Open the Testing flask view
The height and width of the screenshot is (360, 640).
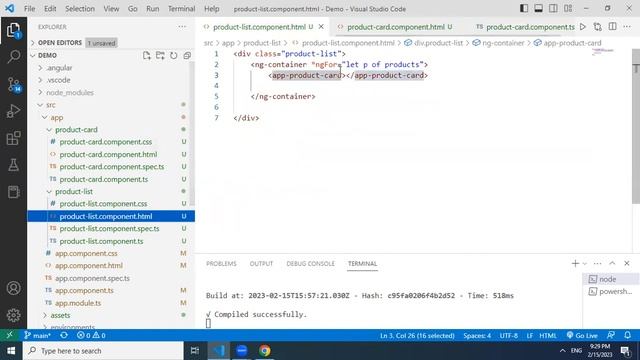[x=13, y=165]
